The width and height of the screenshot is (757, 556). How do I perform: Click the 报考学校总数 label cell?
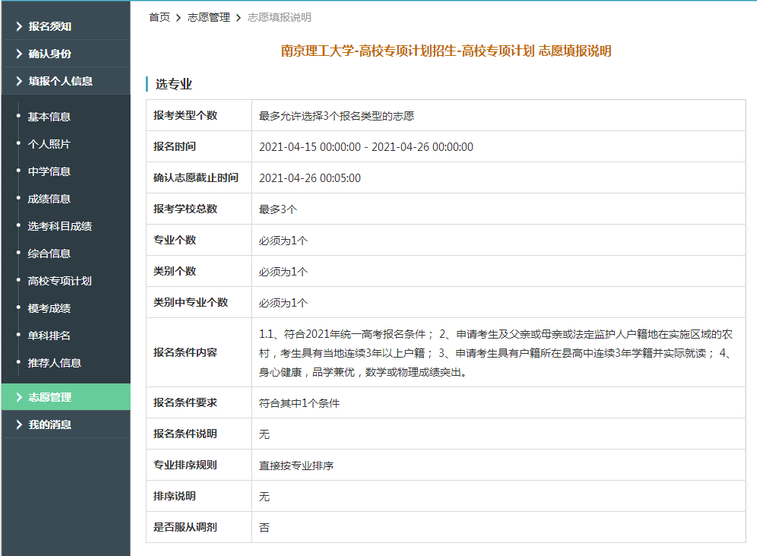[199, 209]
